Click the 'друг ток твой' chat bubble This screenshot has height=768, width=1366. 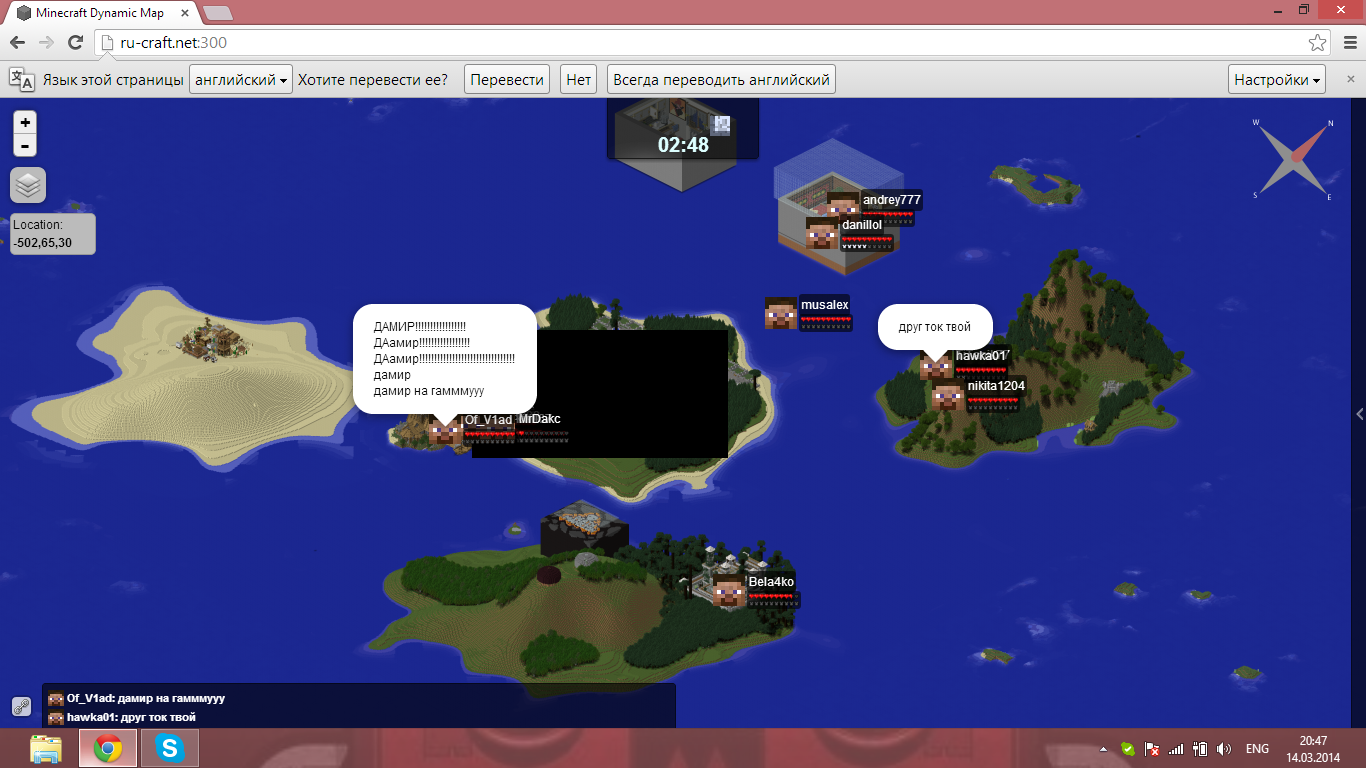937,327
